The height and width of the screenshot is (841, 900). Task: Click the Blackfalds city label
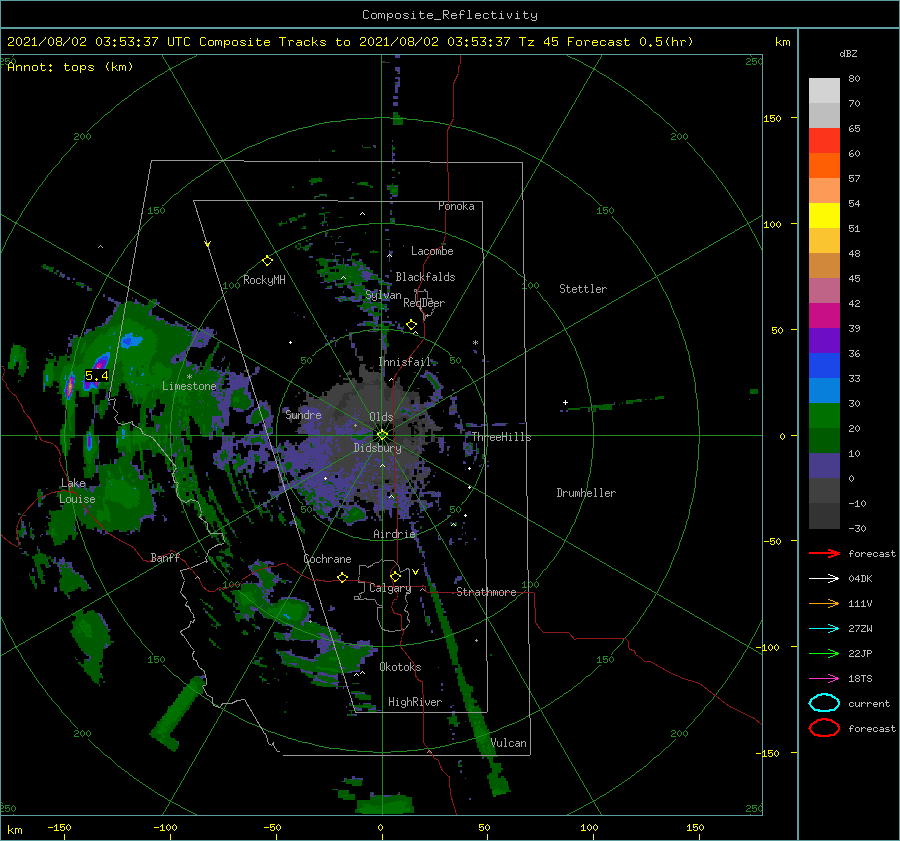pyautogui.click(x=425, y=277)
